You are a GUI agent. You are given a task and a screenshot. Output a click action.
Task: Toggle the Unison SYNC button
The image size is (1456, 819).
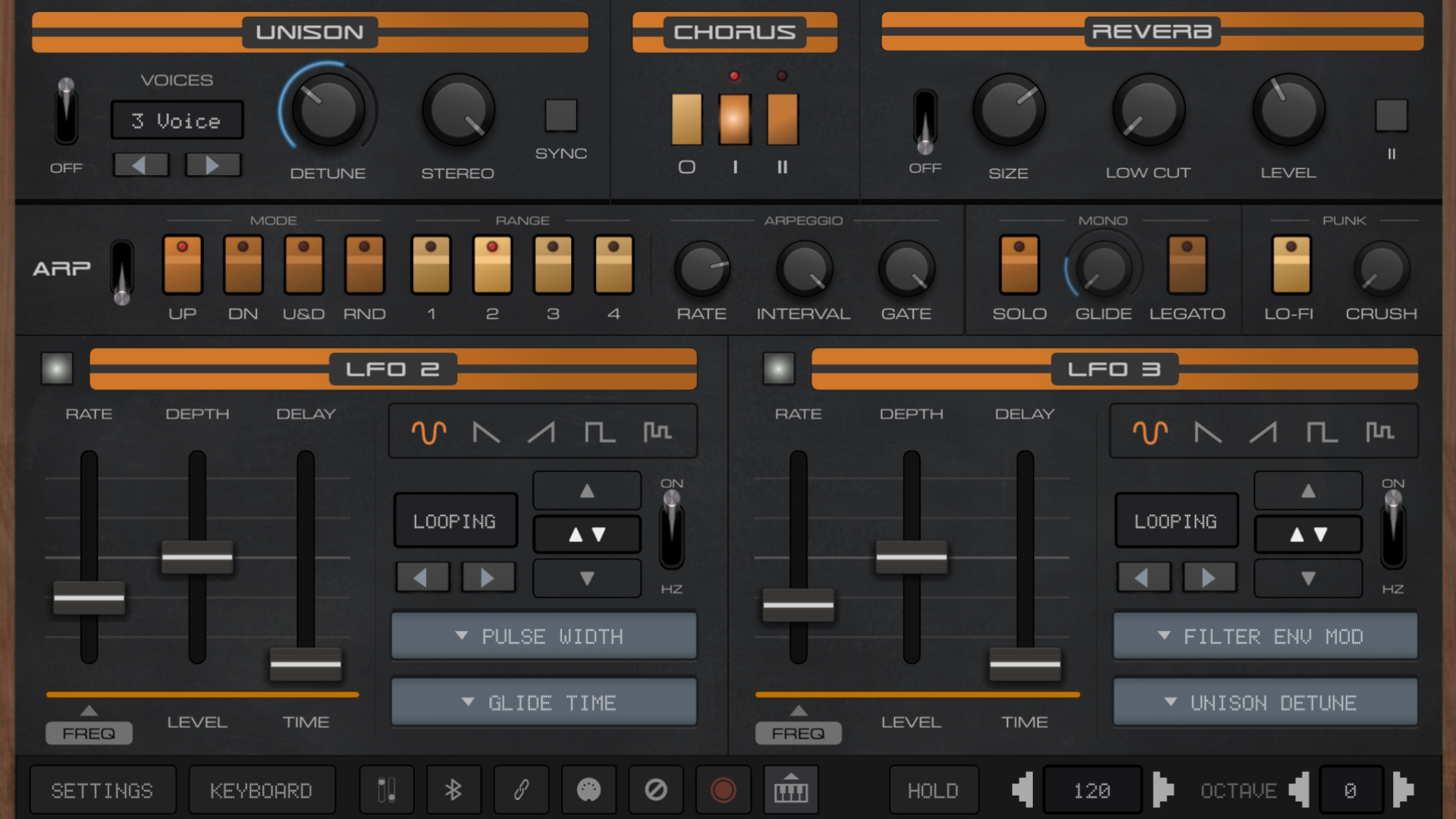coord(561,116)
